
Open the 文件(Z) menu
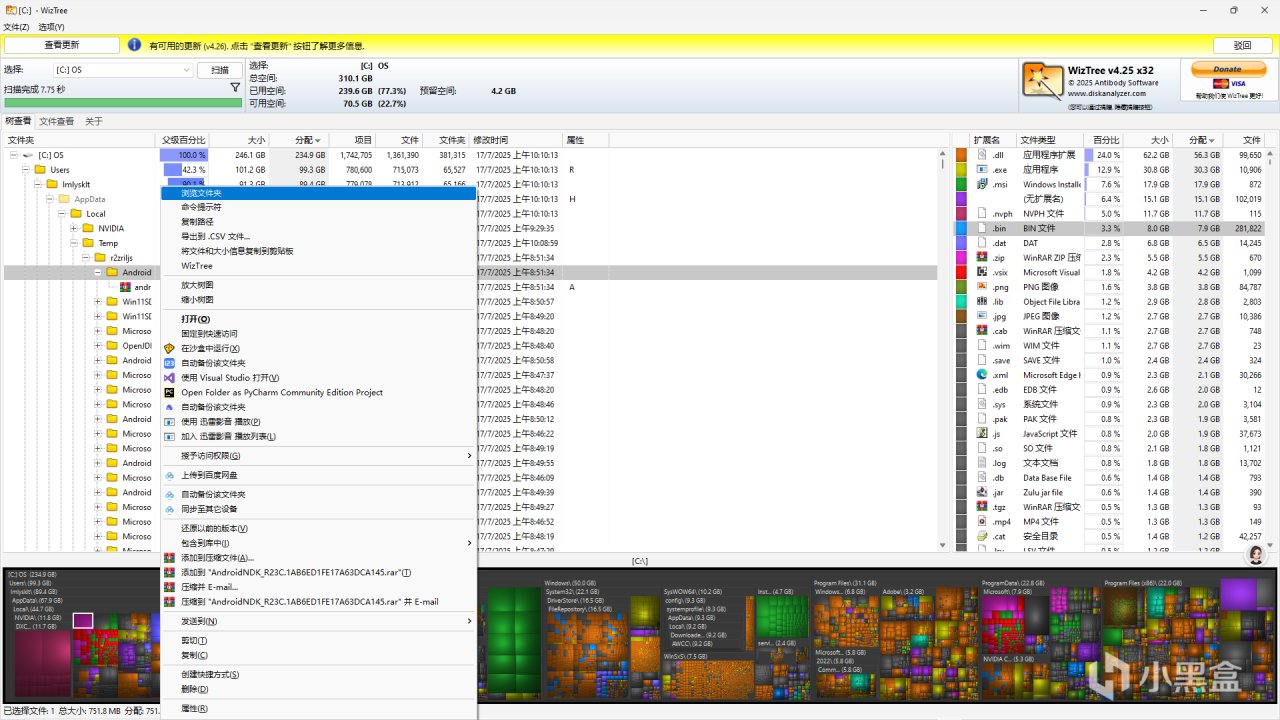coord(17,27)
